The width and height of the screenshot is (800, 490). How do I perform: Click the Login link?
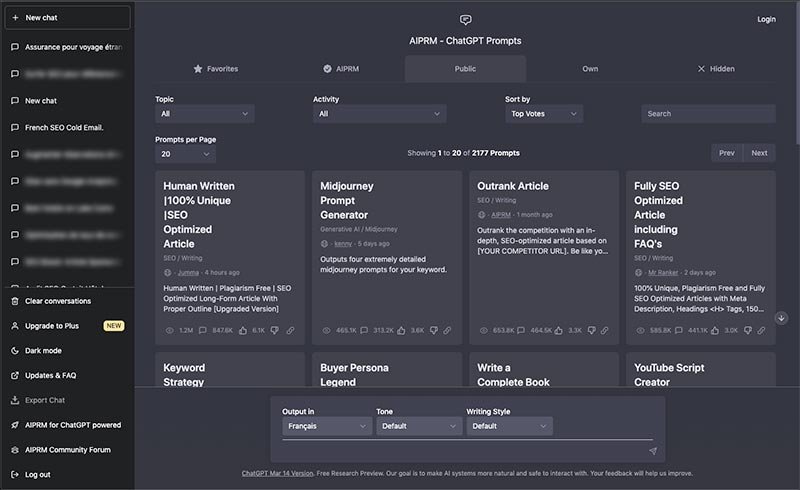[766, 19]
